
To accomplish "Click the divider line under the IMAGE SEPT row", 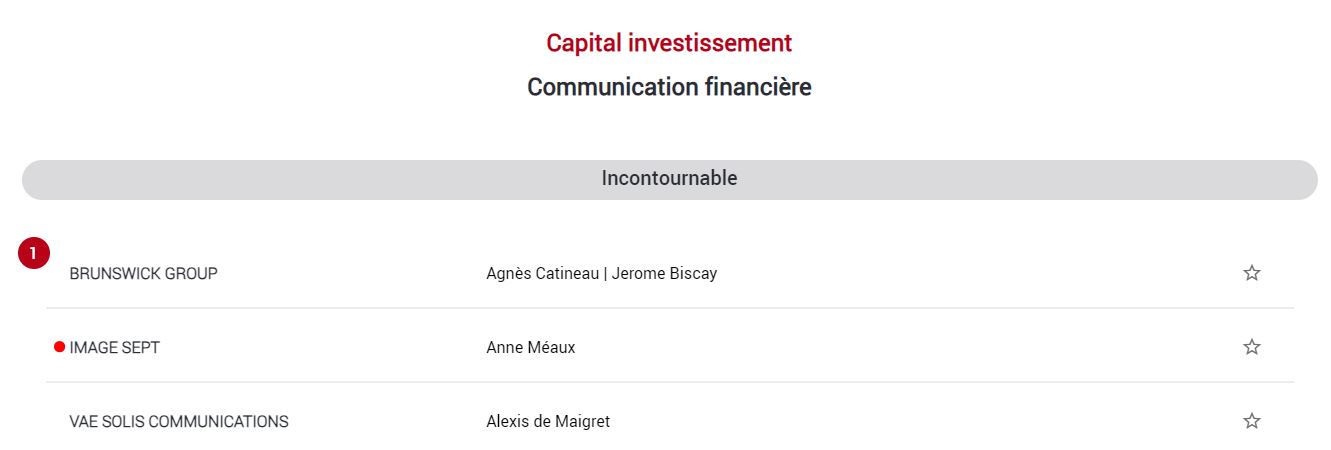I will point(670,382).
